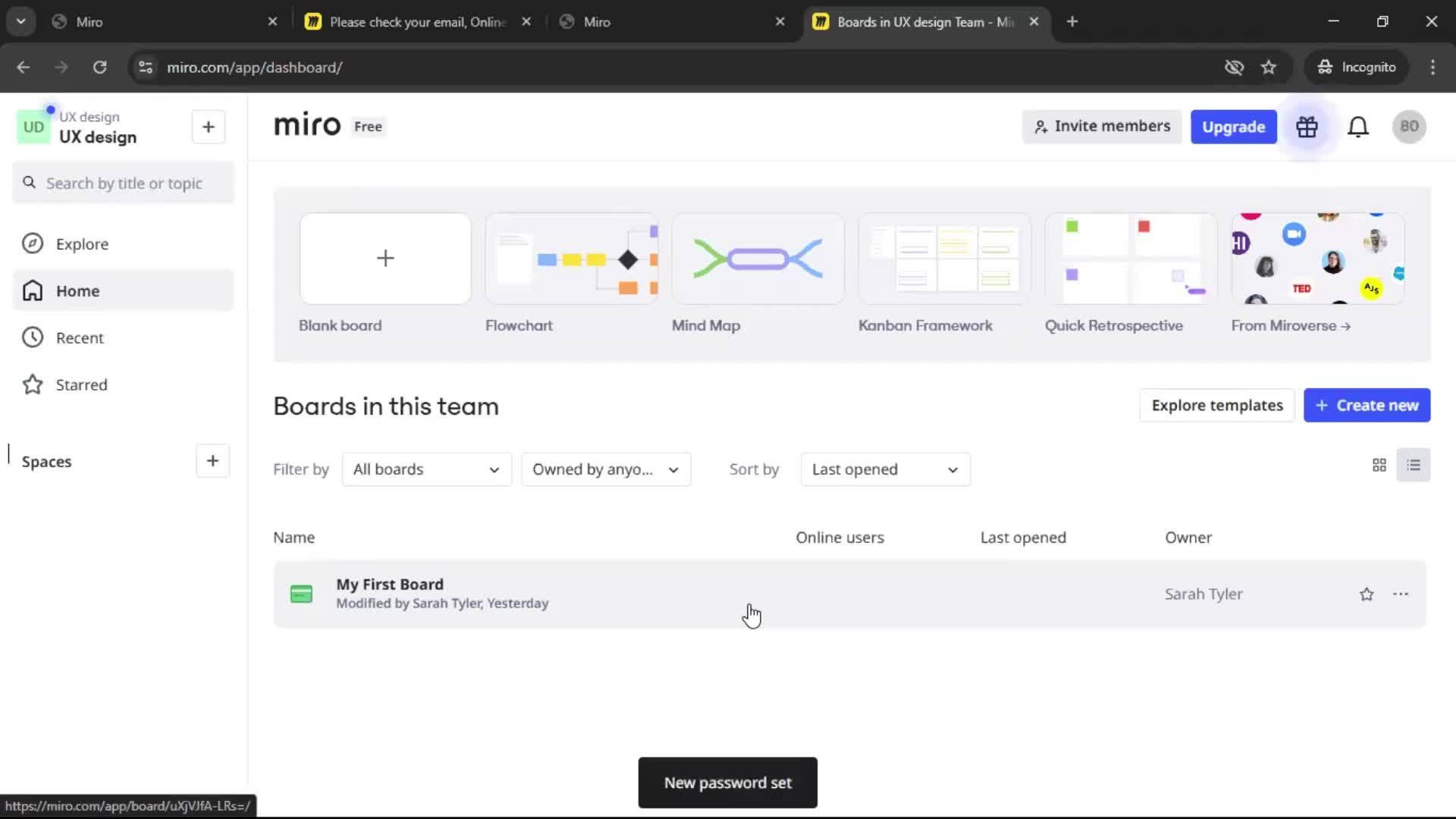
Task: Open Chrome three-dot menu
Action: [1432, 67]
